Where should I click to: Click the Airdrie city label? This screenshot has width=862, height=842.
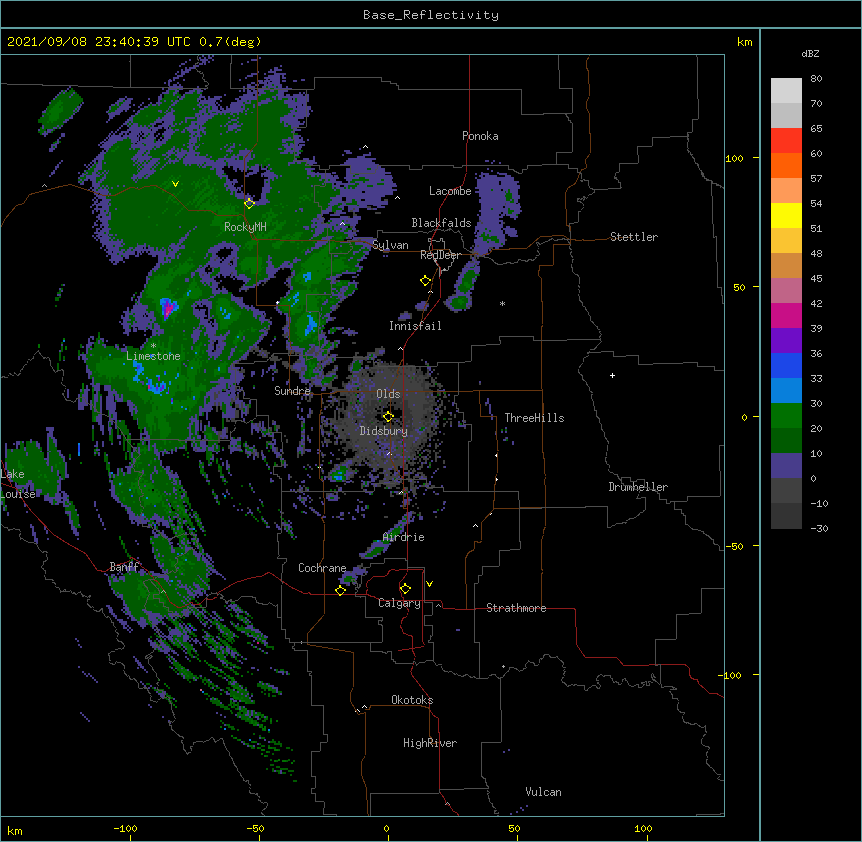[x=404, y=537]
